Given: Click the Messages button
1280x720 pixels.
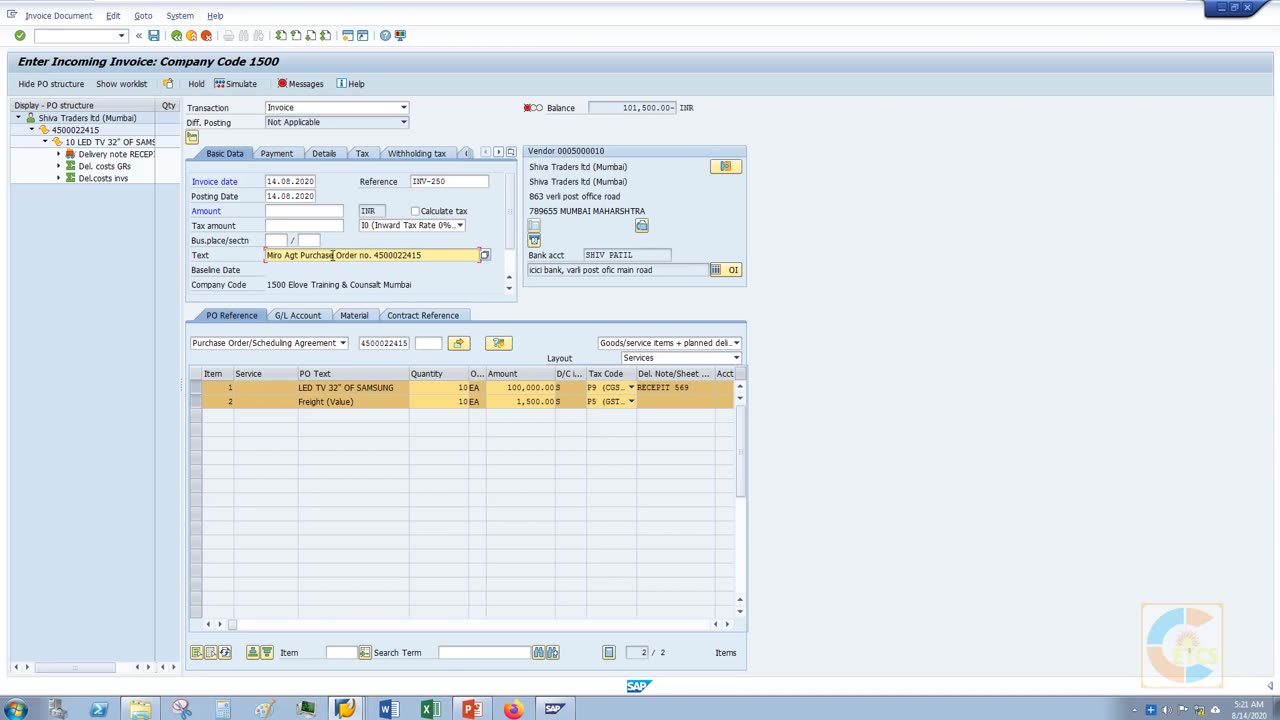Looking at the screenshot, I should coord(300,84).
